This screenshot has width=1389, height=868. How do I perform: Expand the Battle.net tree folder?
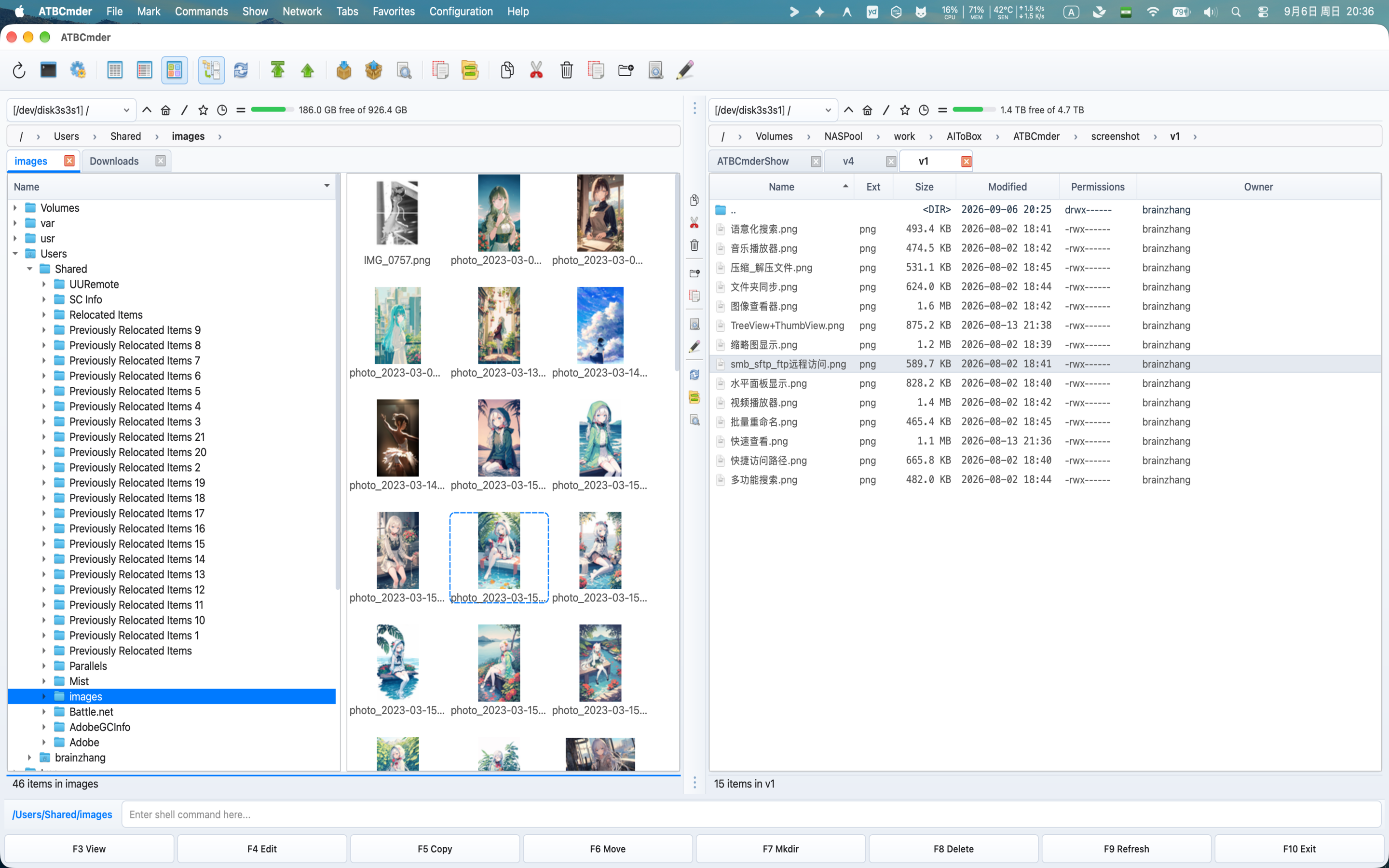click(44, 712)
